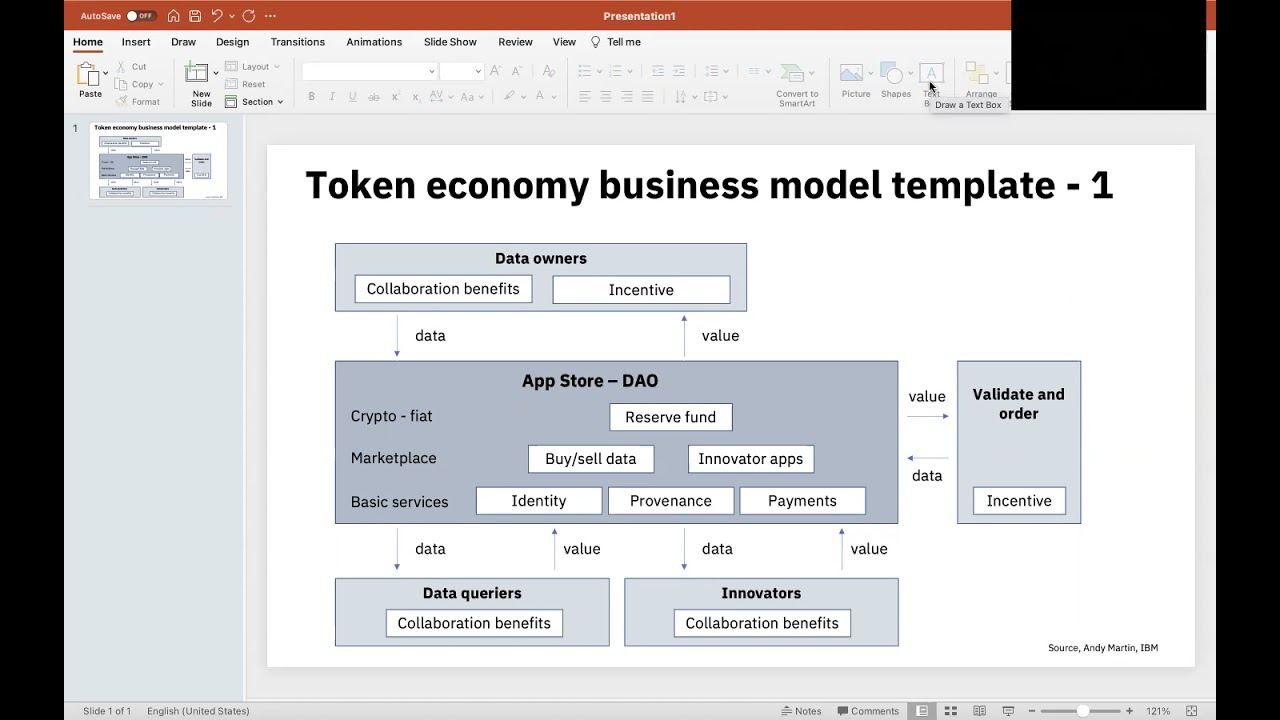
Task: Click the Cut button
Action: click(x=132, y=66)
